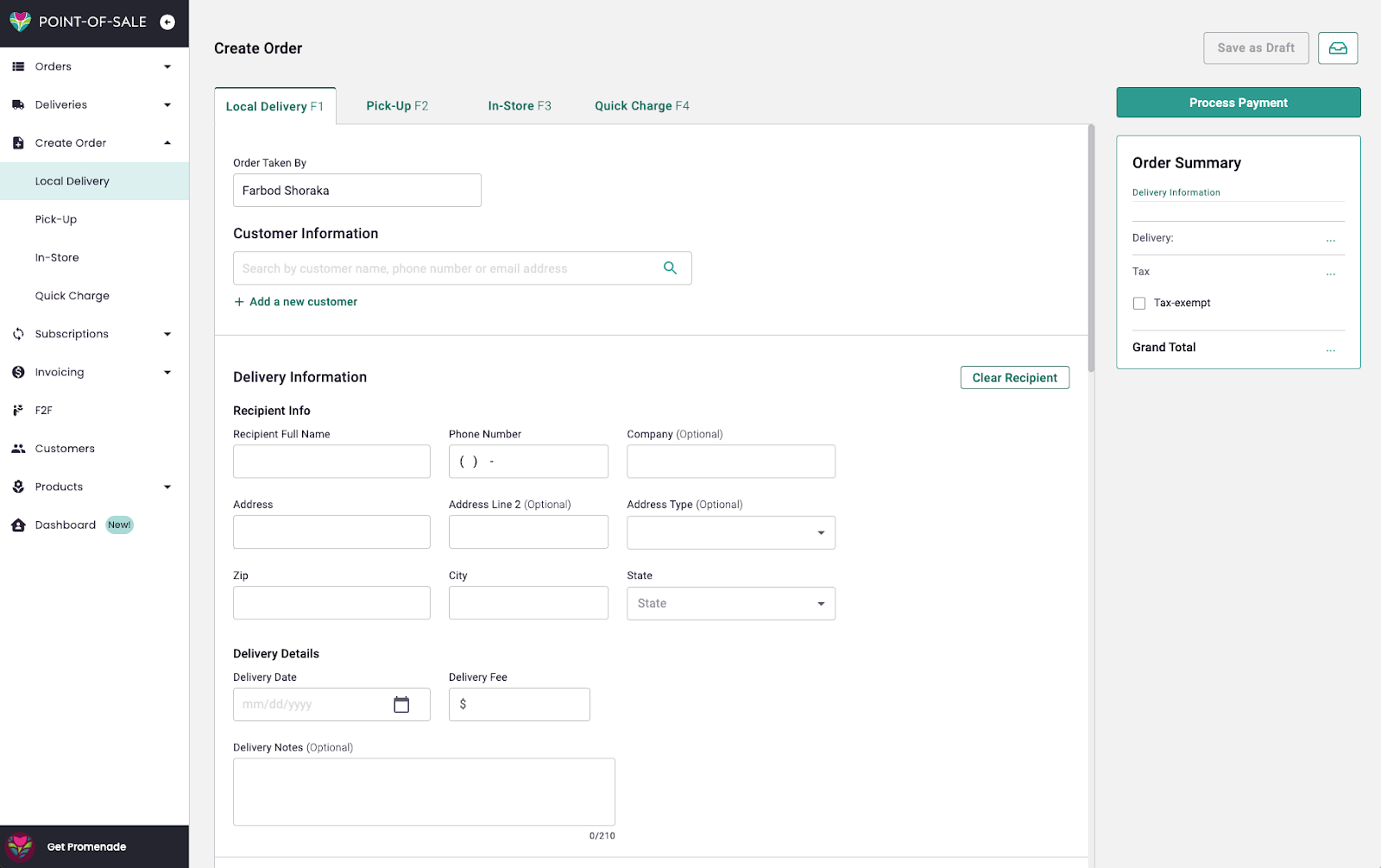This screenshot has width=1381, height=868.
Task: Open the Address Type dropdown
Action: point(730,532)
